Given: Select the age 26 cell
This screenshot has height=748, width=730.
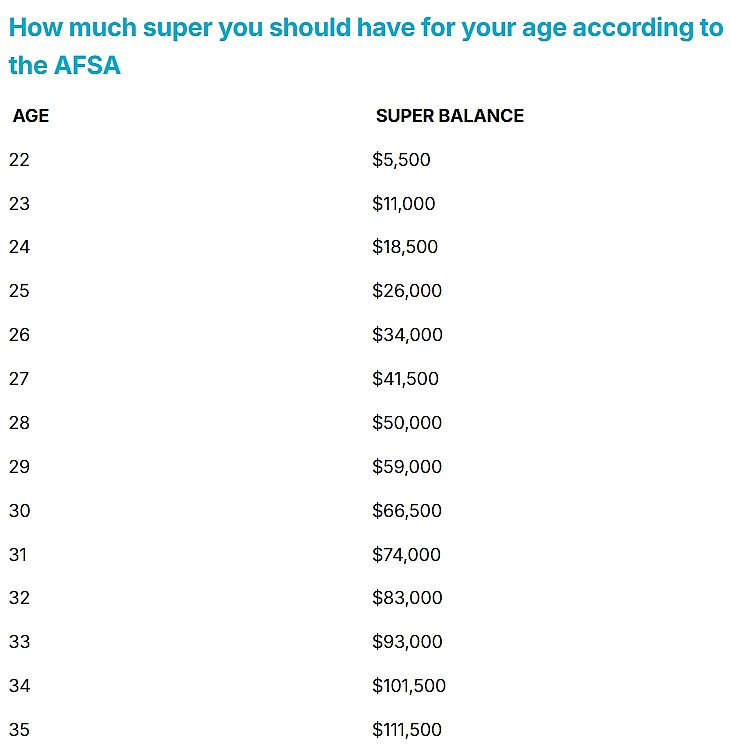Looking at the screenshot, I should coord(19,335).
